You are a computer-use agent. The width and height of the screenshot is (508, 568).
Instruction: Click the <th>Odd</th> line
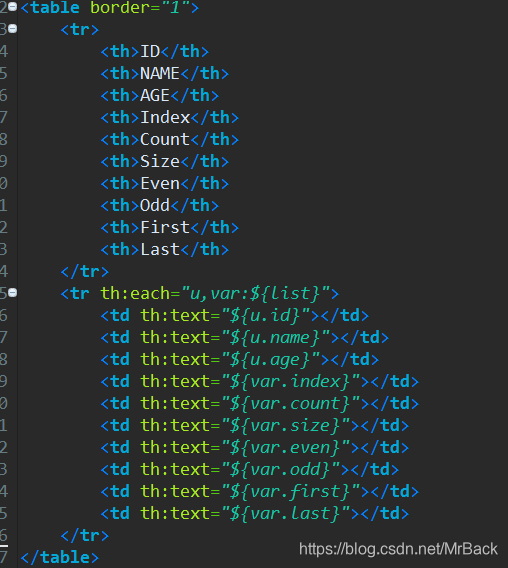click(160, 206)
